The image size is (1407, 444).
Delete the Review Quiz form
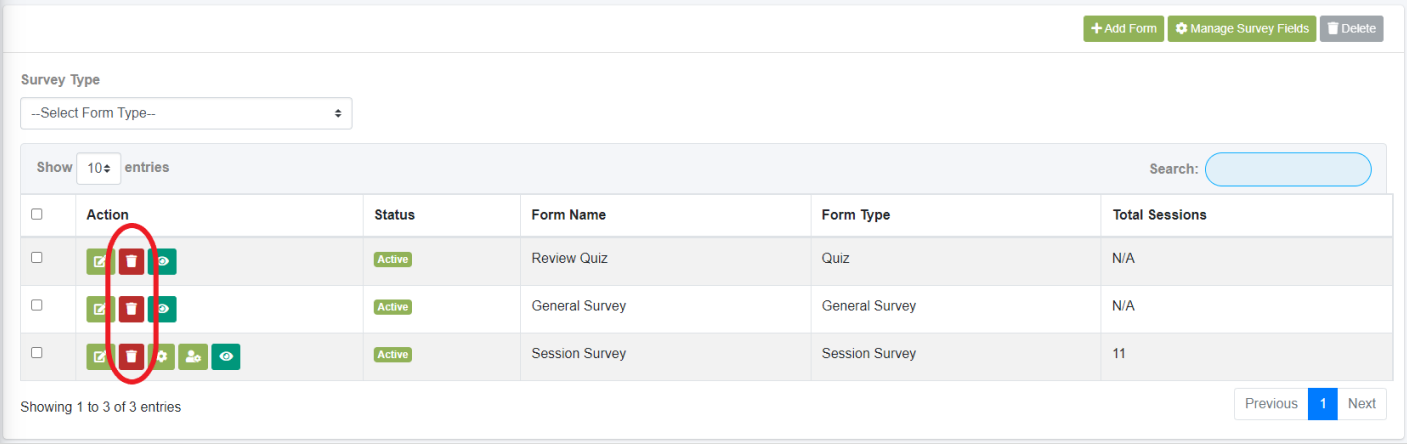pos(131,262)
